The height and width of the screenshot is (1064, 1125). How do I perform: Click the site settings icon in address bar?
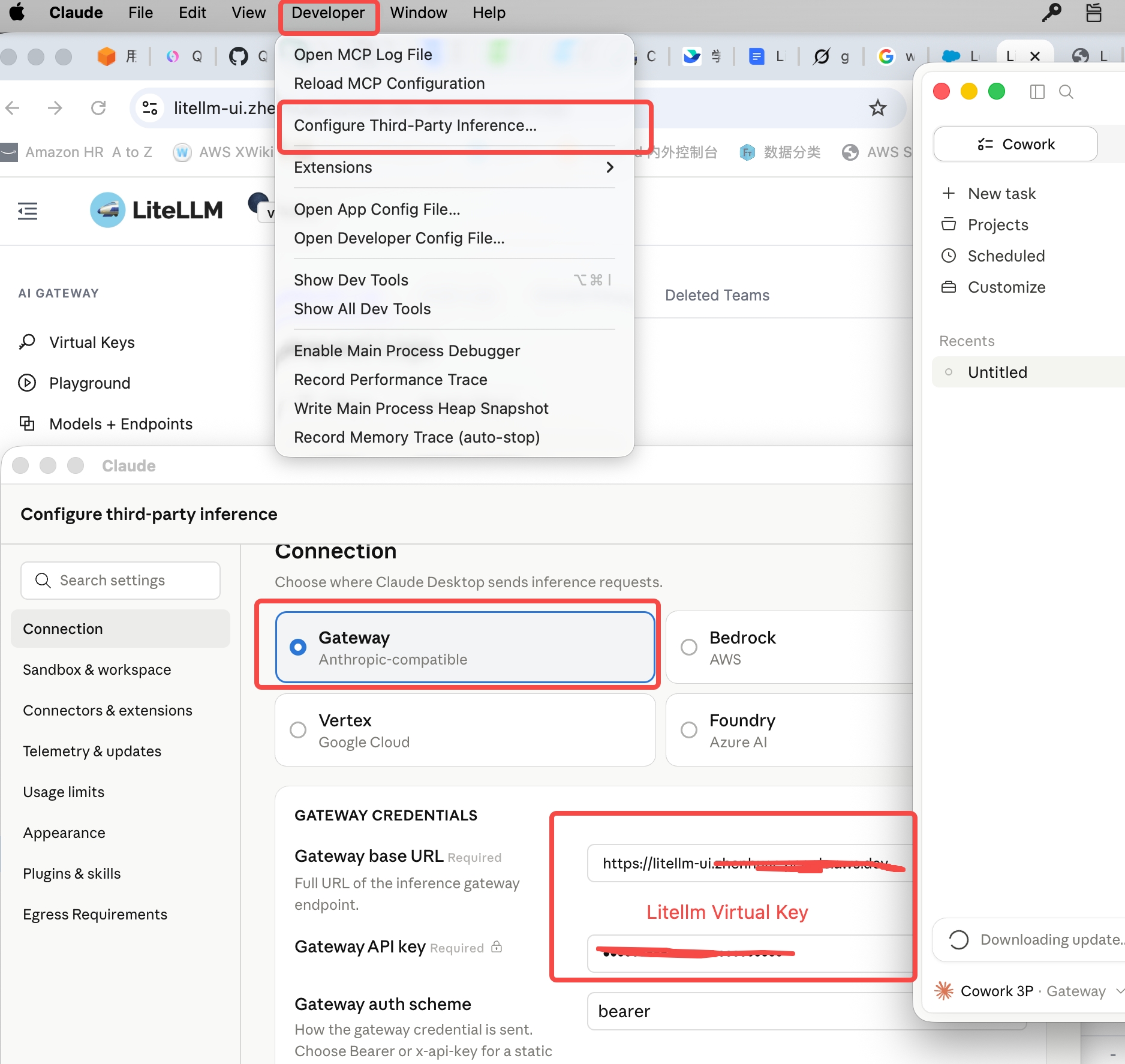tap(149, 108)
